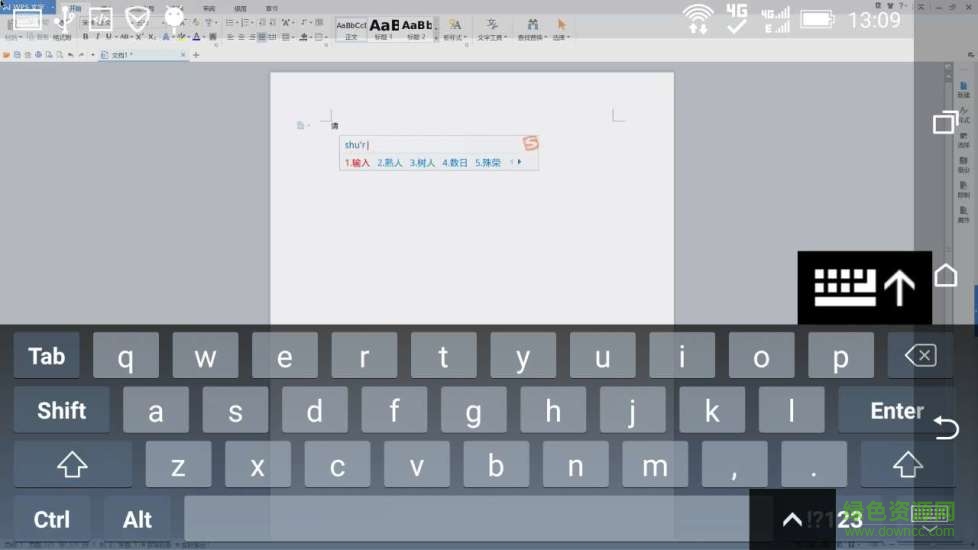Toggle the up-arrow caps key right of the period
The height and width of the screenshot is (550, 978).
coord(908,465)
